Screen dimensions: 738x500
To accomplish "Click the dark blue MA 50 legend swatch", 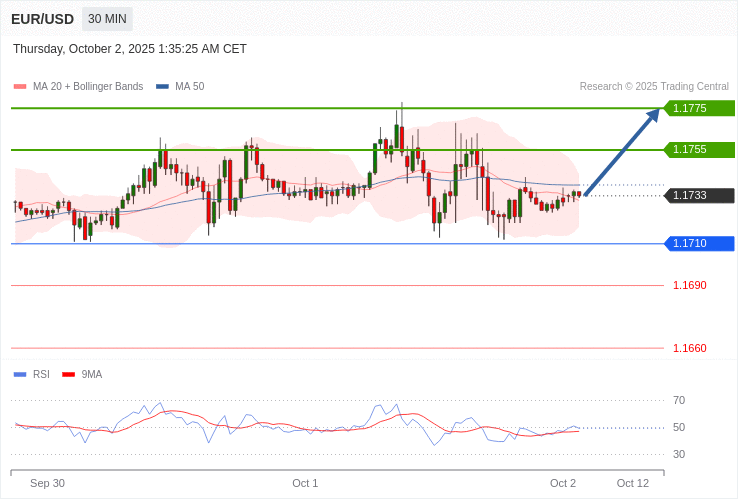I will point(162,87).
